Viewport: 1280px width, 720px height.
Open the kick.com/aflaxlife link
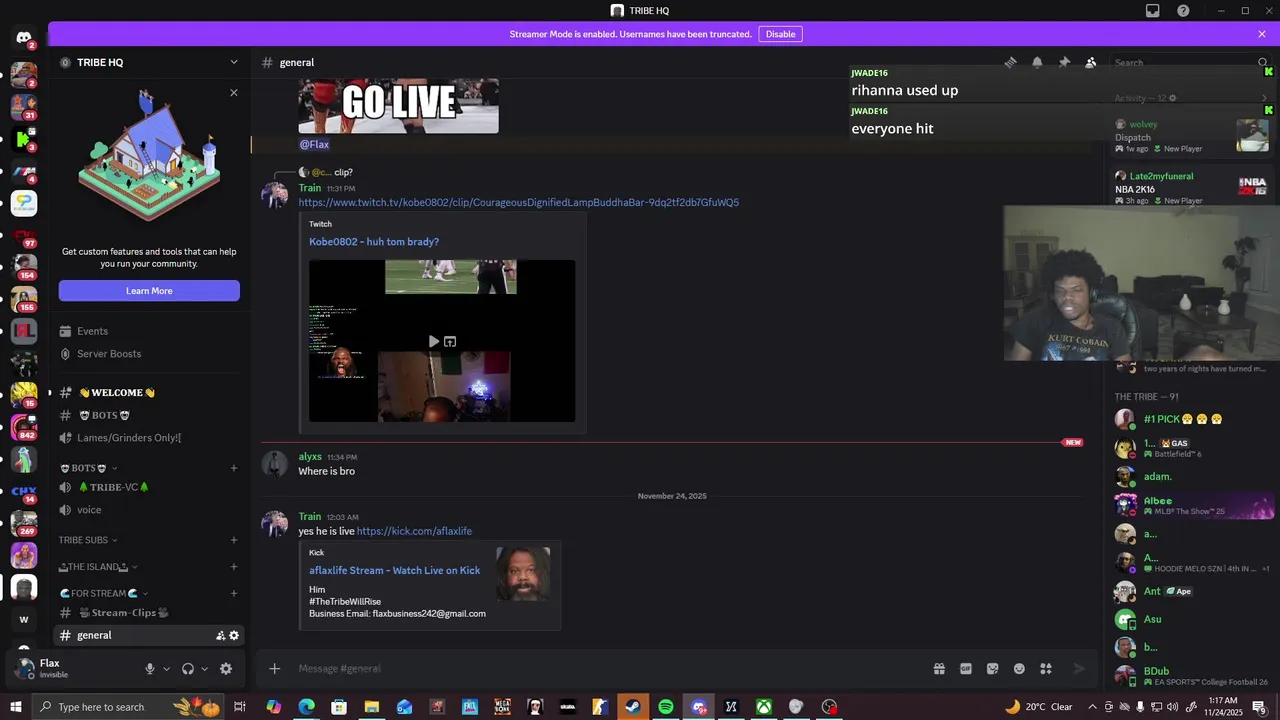414,531
